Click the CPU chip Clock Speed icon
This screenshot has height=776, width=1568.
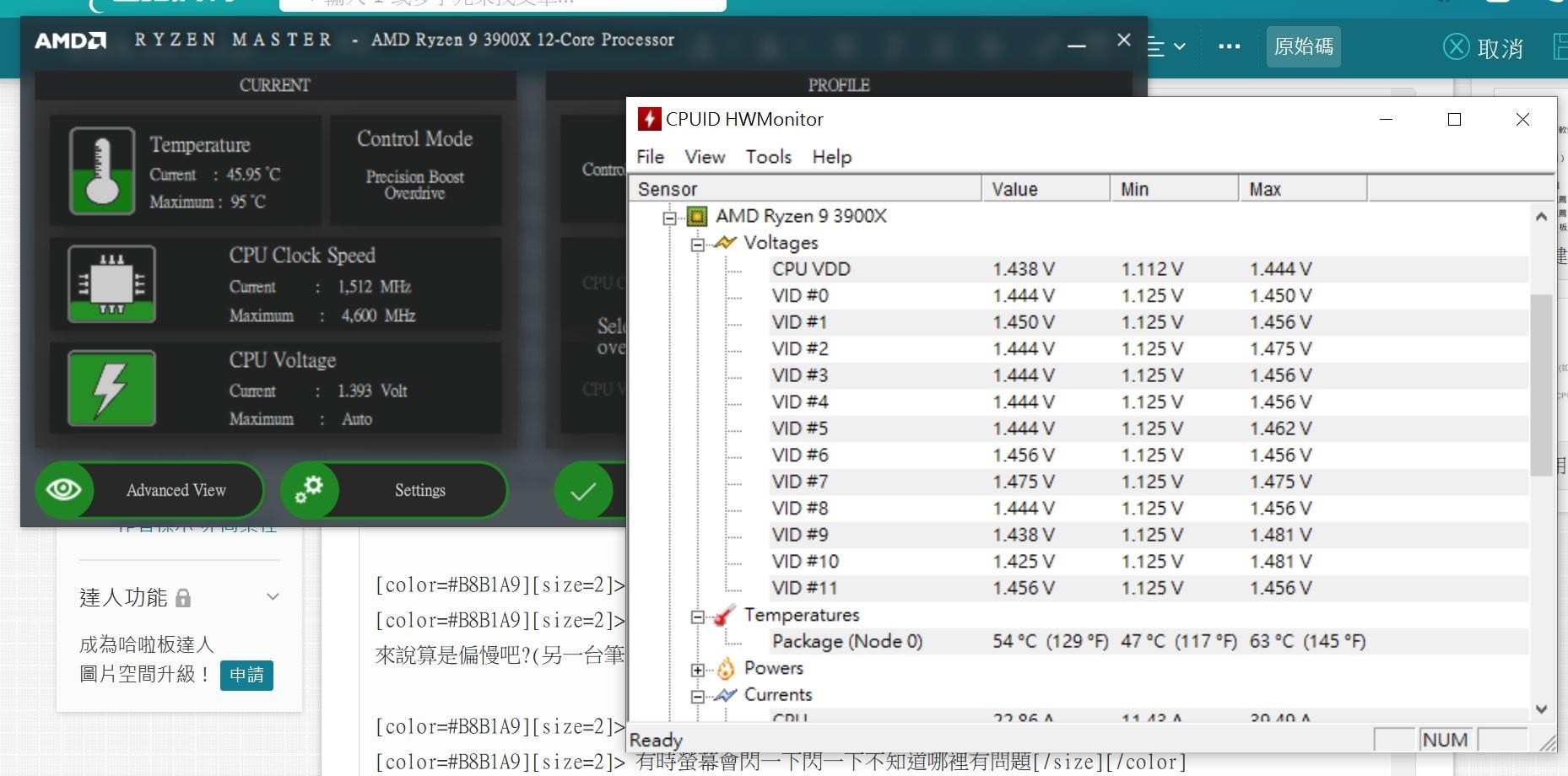pos(111,284)
